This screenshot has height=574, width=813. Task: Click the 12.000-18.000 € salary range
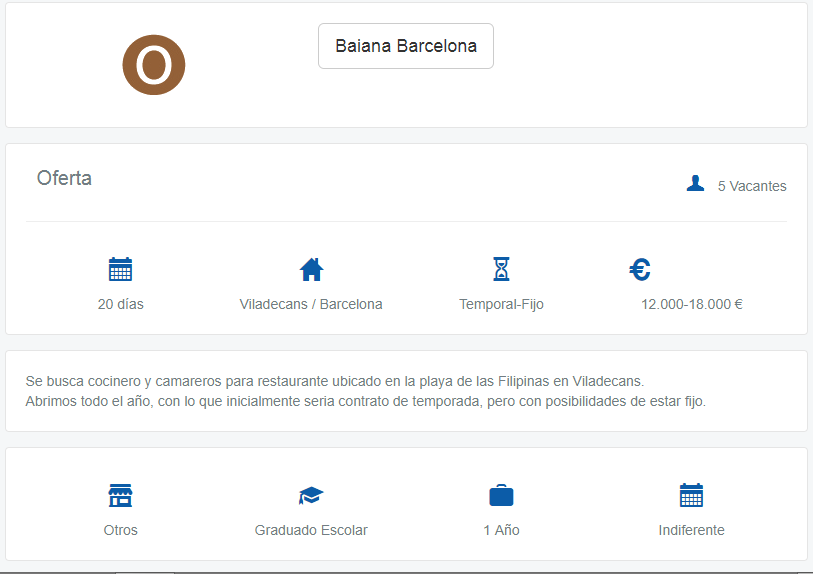tap(691, 304)
